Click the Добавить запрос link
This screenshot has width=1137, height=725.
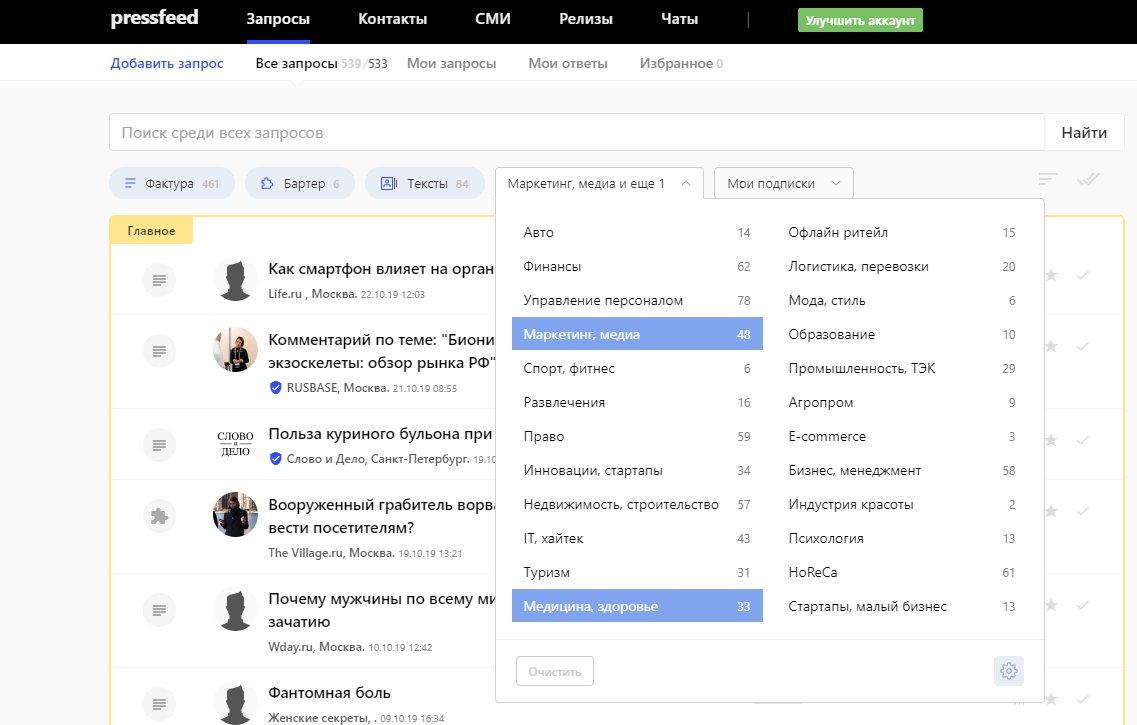coord(167,64)
